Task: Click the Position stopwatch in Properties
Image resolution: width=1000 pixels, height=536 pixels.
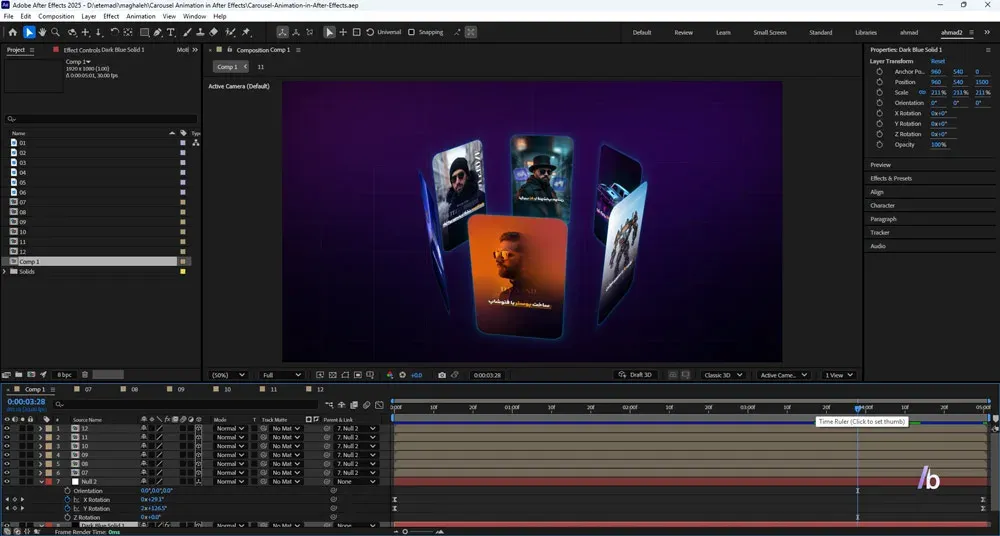Action: (x=879, y=82)
